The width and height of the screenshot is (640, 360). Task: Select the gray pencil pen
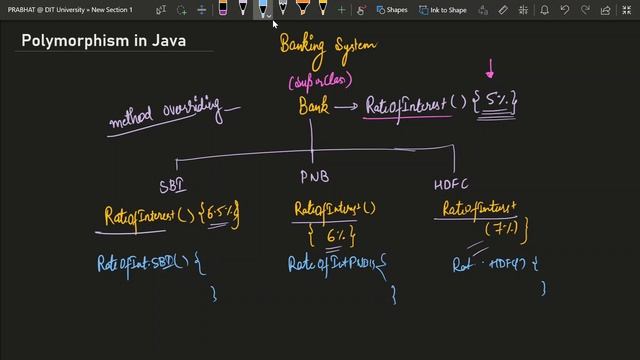pyautogui.click(x=282, y=8)
